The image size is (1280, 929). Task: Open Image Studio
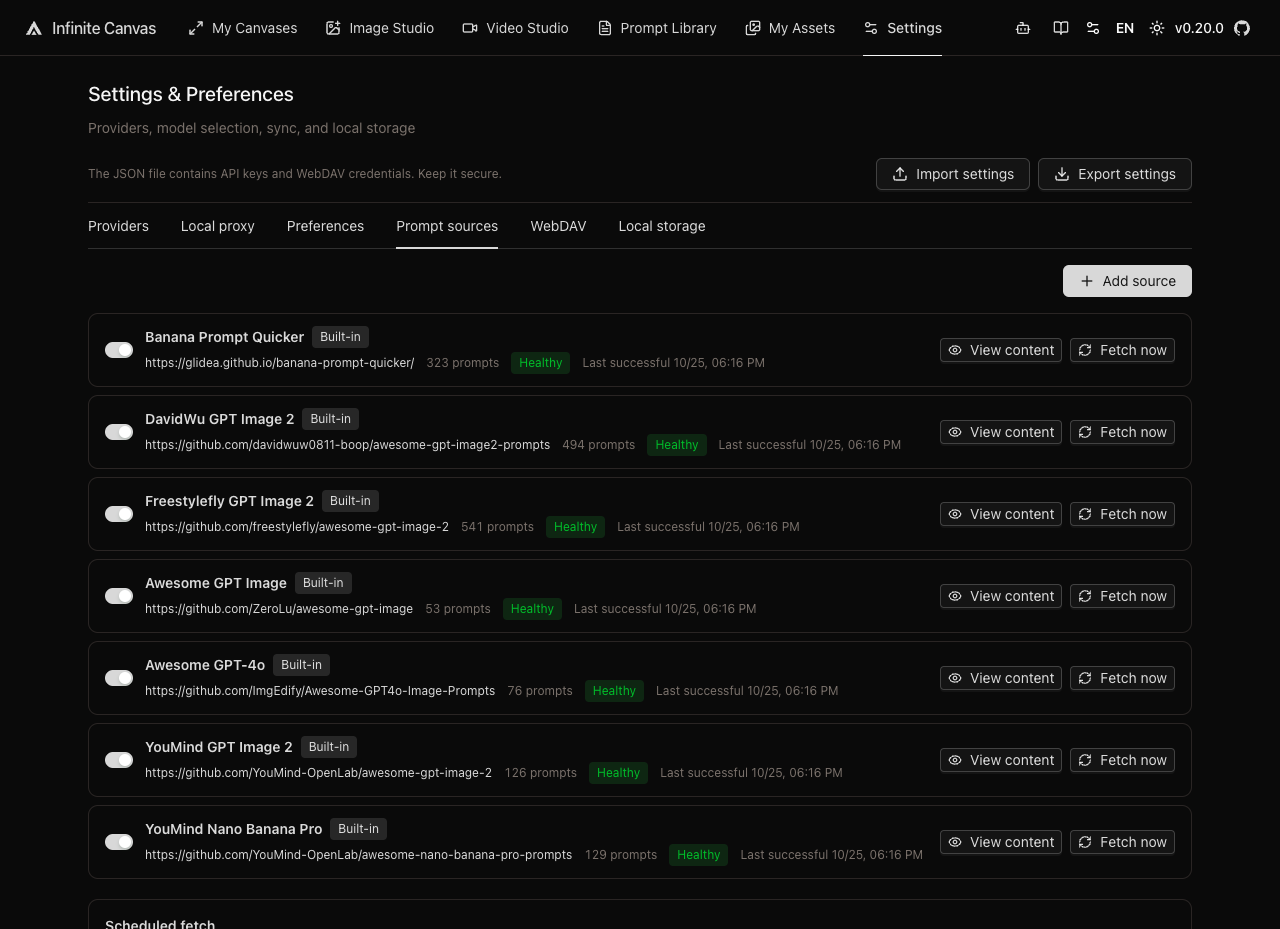coord(380,28)
